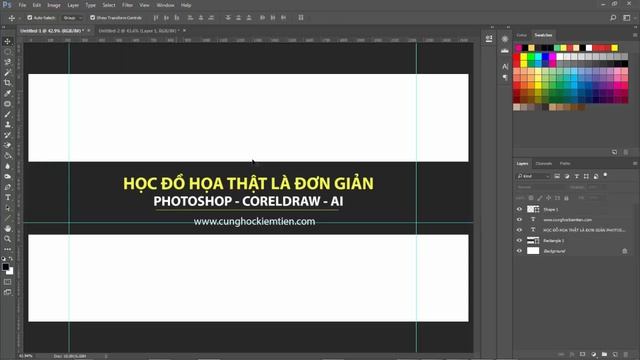Image resolution: width=640 pixels, height=360 pixels.
Task: Open the workspace switcher in options bar
Action: [x=627, y=18]
